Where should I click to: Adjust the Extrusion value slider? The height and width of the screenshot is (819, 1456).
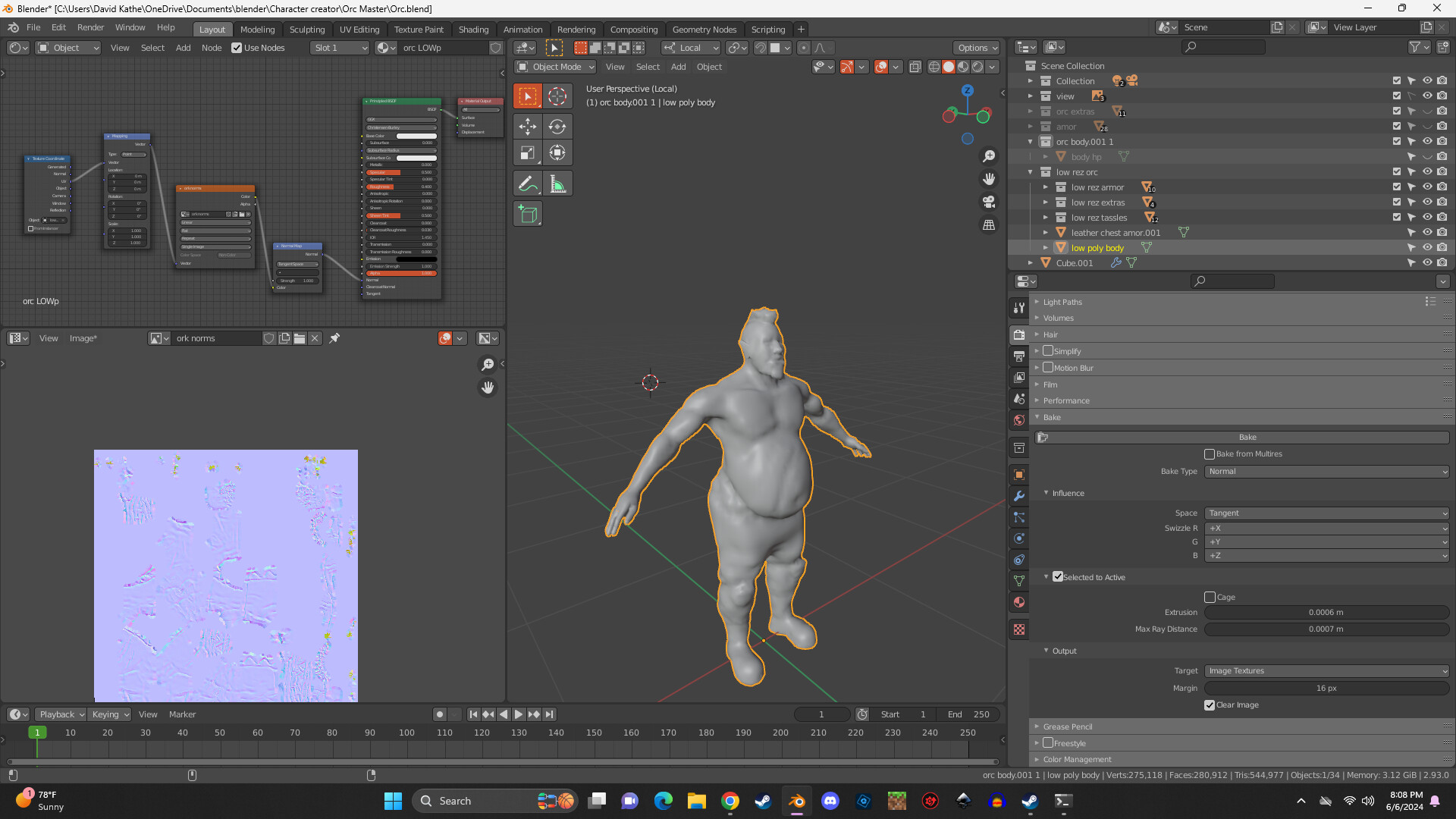tap(1325, 612)
